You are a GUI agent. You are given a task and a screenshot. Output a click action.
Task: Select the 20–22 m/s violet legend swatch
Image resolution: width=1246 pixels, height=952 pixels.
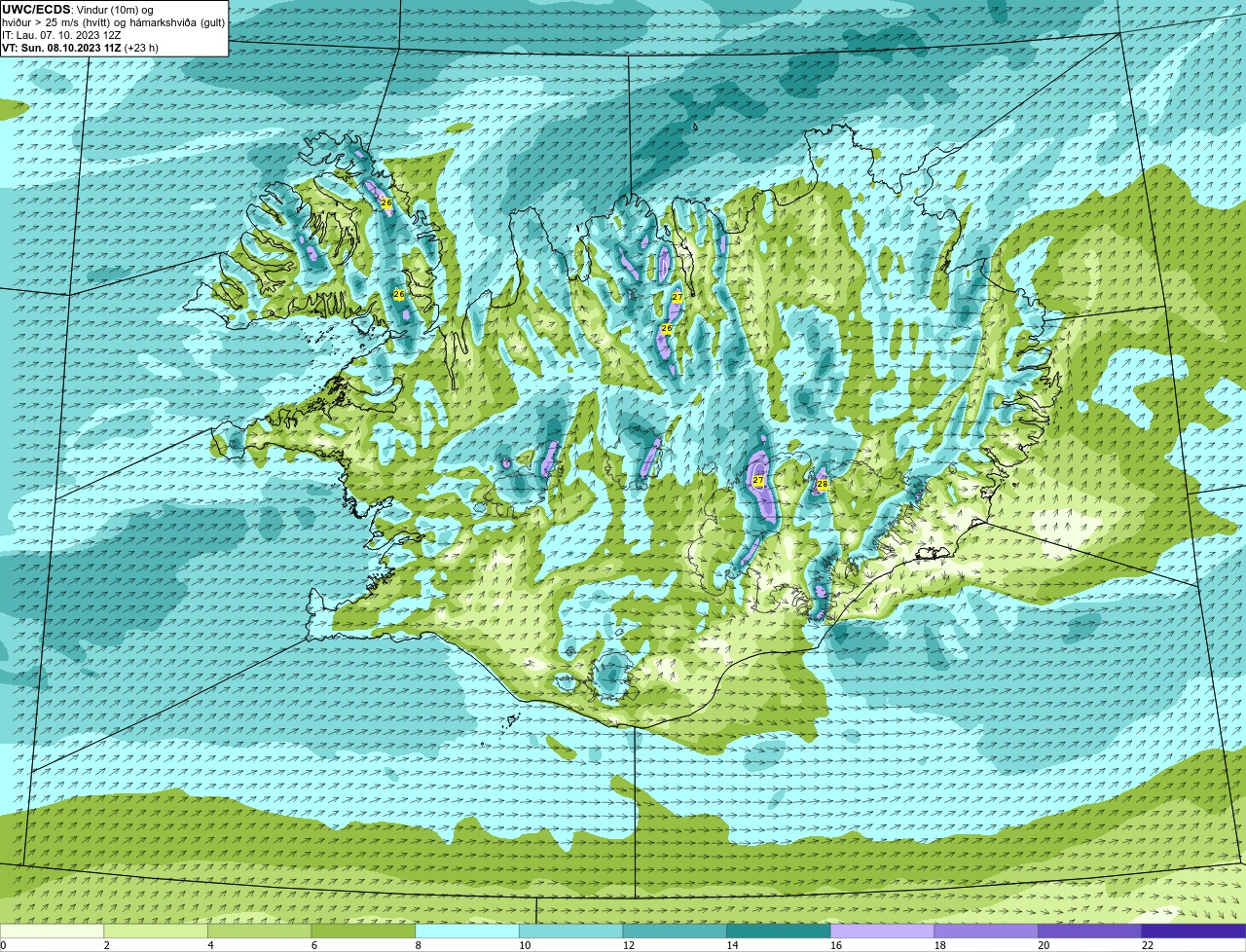1089,931
